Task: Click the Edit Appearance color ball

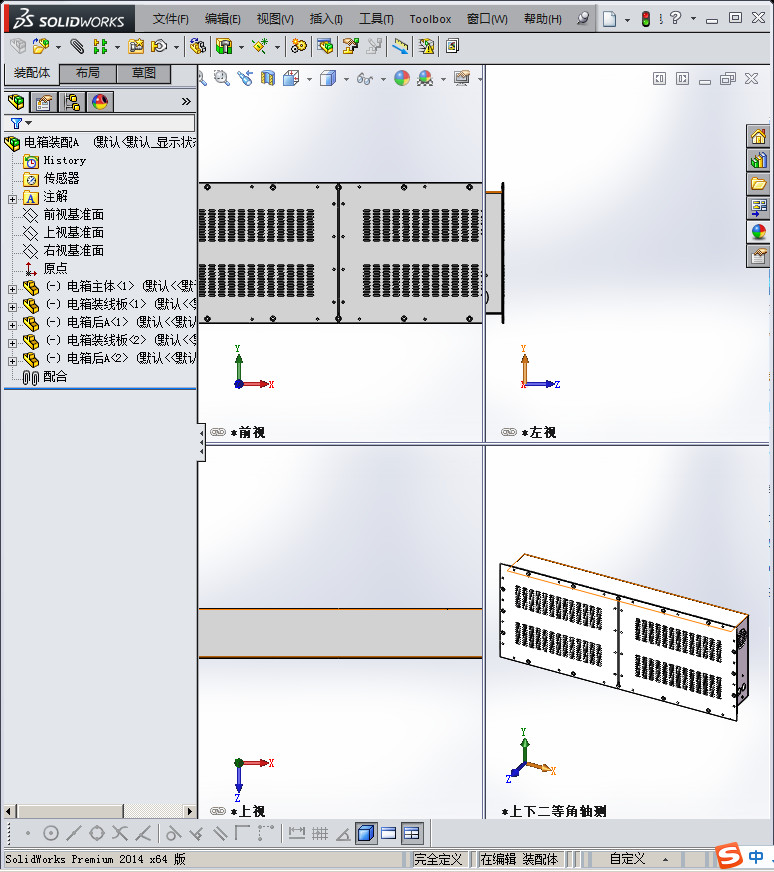Action: click(402, 78)
